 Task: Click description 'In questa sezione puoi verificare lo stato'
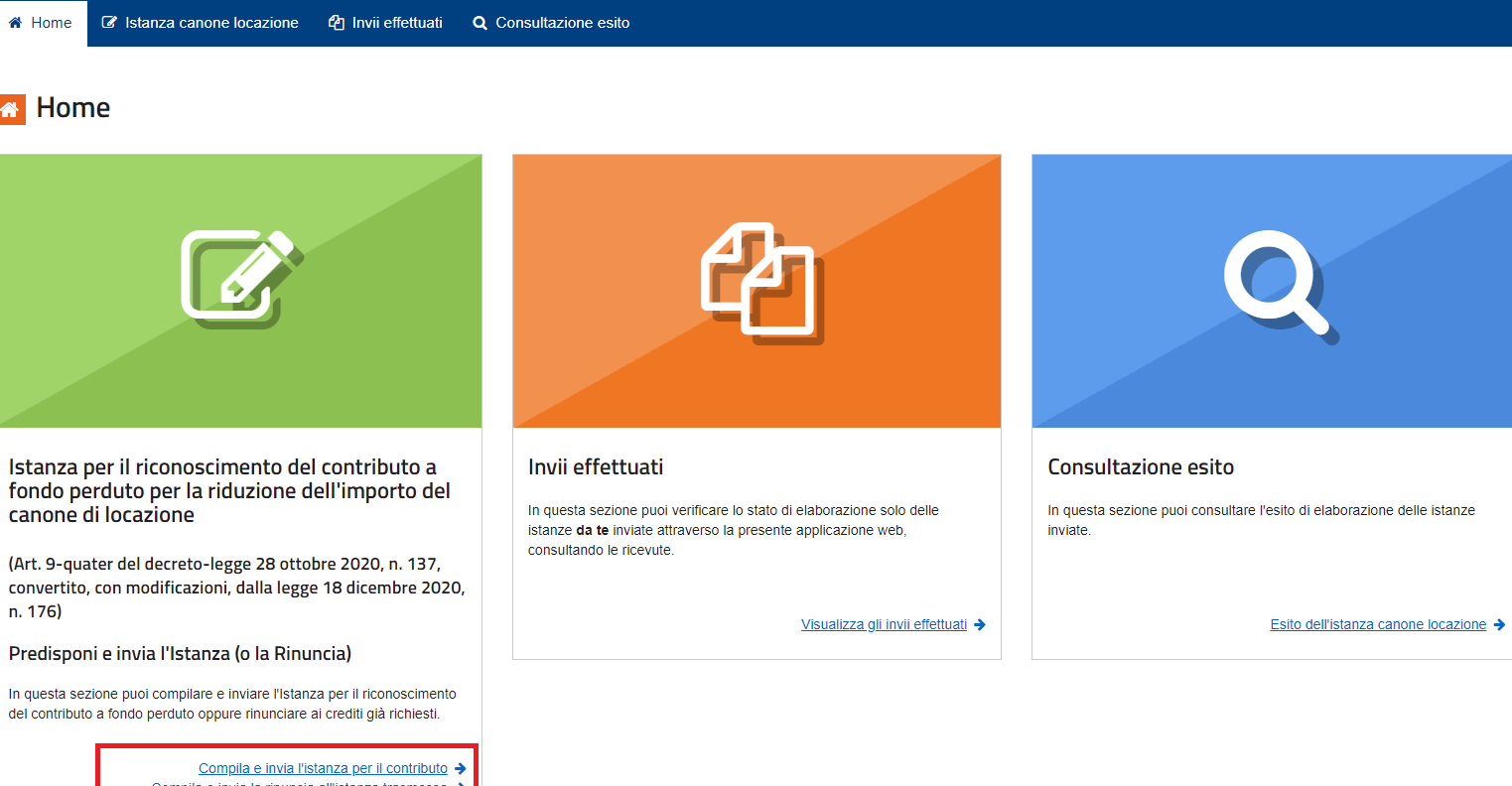(x=734, y=530)
